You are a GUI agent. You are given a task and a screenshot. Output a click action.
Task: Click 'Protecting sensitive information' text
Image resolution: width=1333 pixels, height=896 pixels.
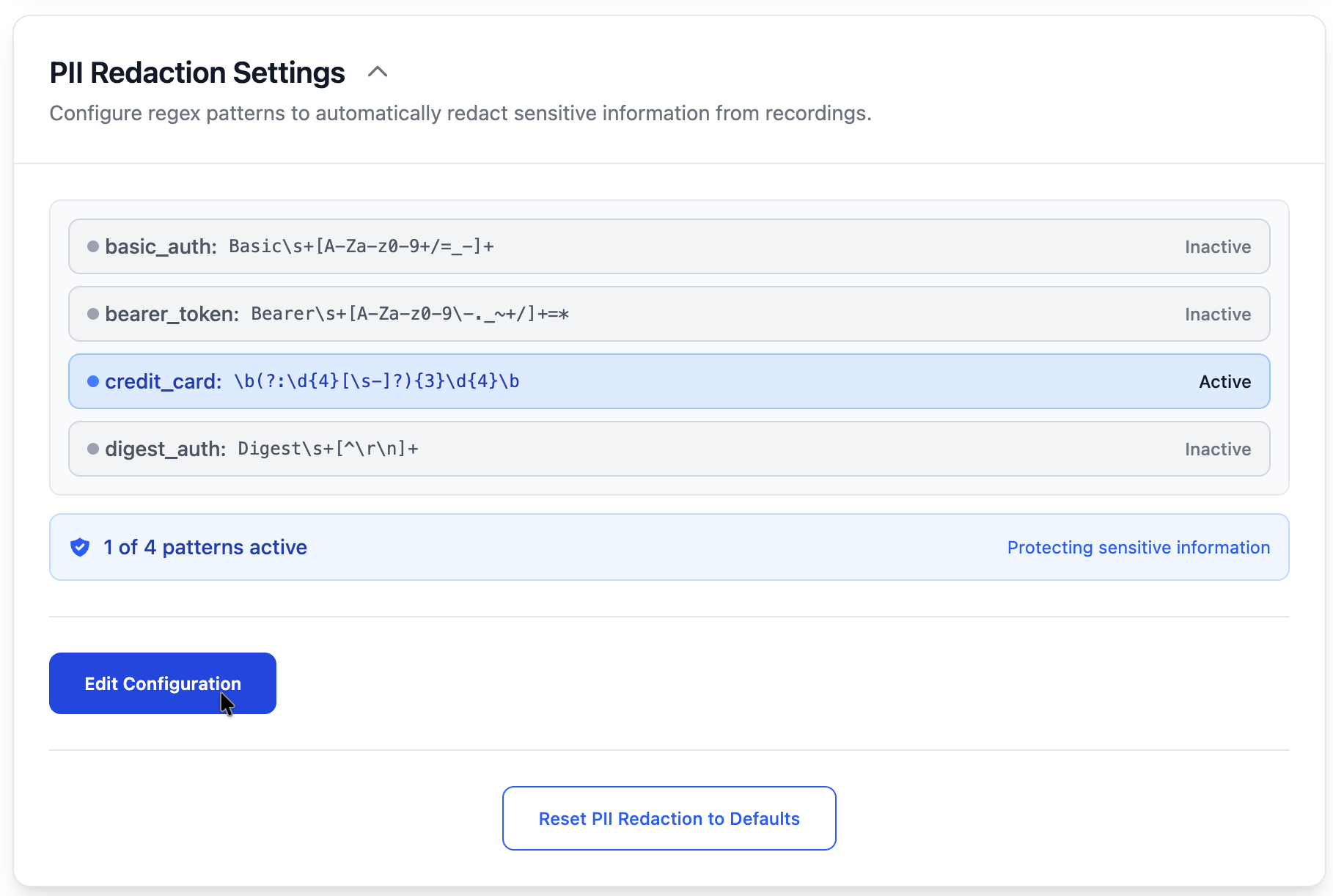click(x=1138, y=548)
